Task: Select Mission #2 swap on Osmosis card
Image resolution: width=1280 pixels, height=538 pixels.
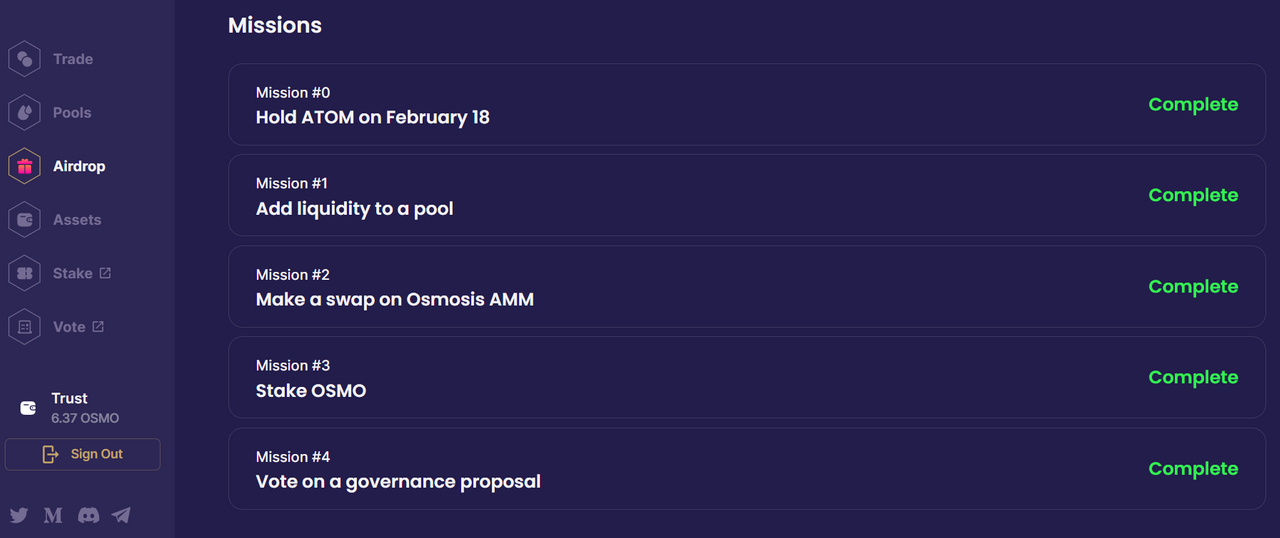Action: (x=747, y=286)
